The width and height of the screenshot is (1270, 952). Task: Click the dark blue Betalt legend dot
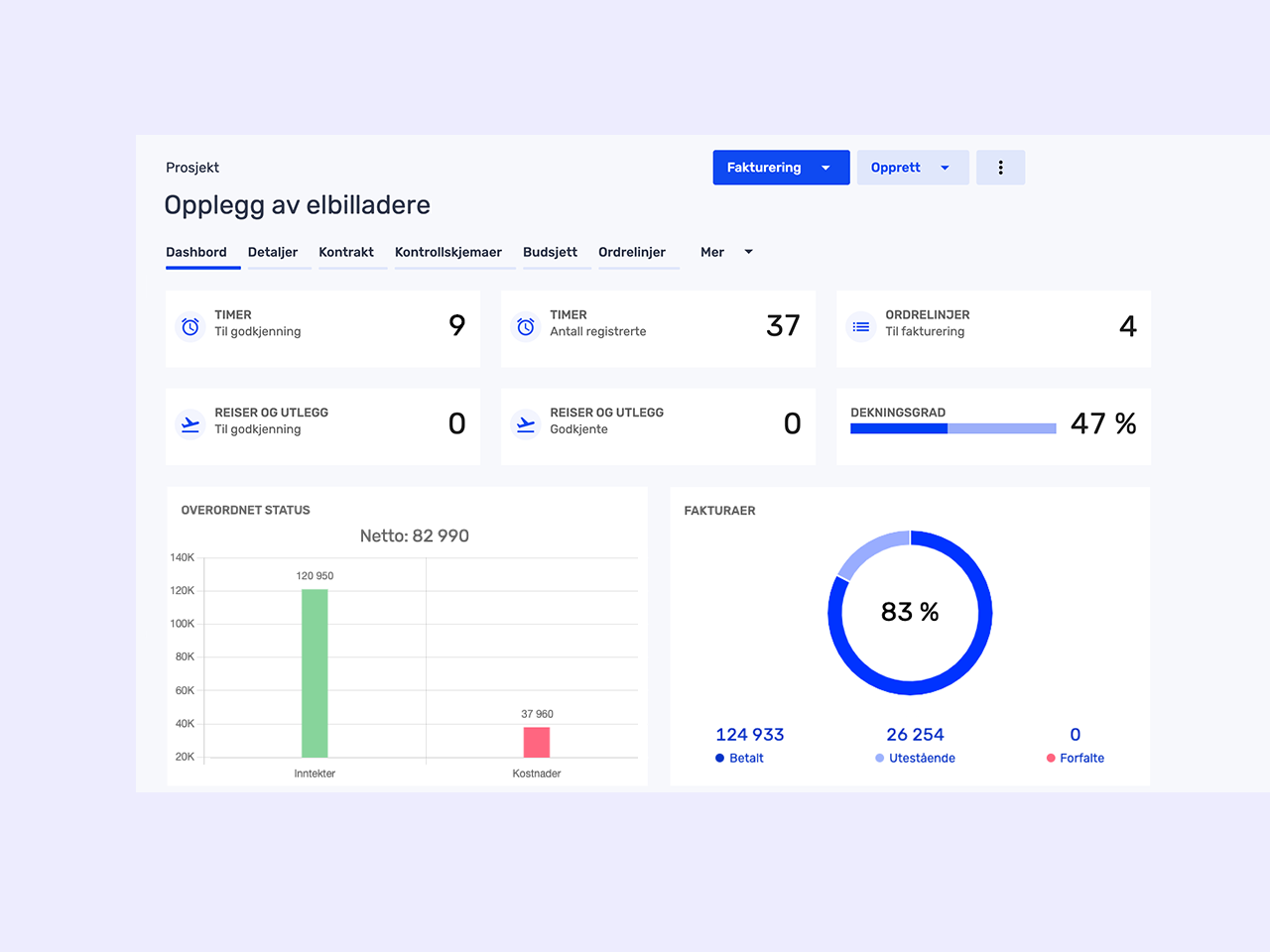[x=719, y=759]
